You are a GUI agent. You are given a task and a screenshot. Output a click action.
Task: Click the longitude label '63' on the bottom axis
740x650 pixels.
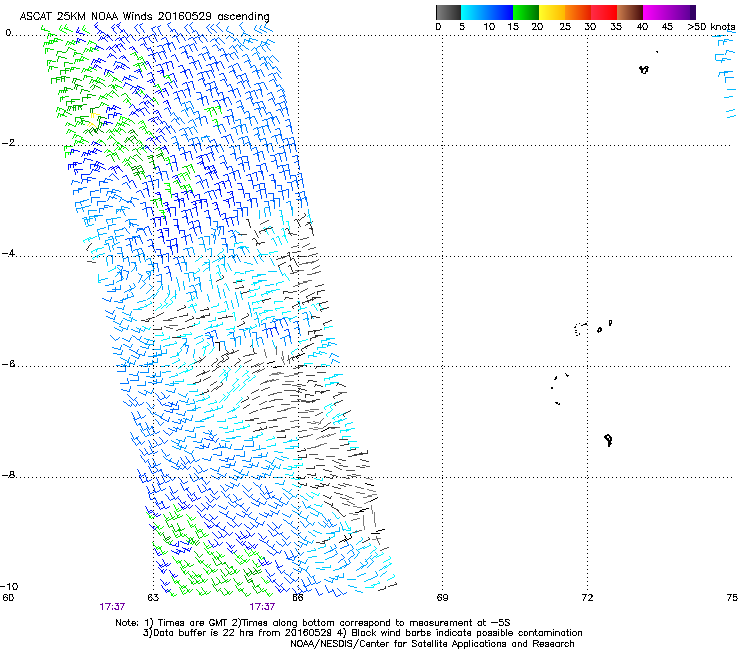pos(153,598)
